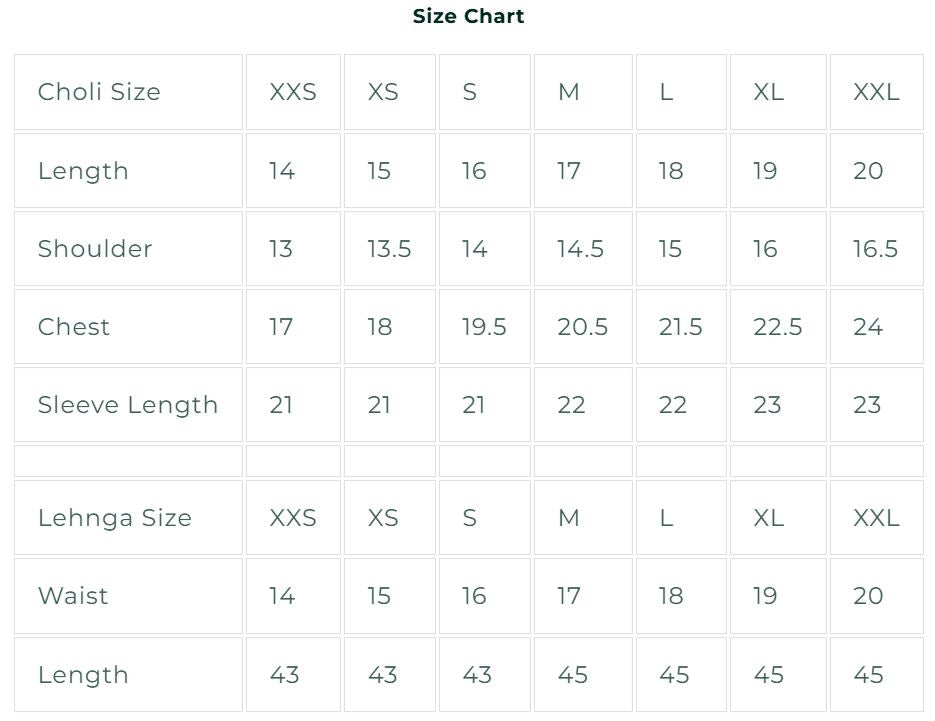Image resolution: width=935 pixels, height=721 pixels.
Task: Select the Sleeve Length row label
Action: 128,405
